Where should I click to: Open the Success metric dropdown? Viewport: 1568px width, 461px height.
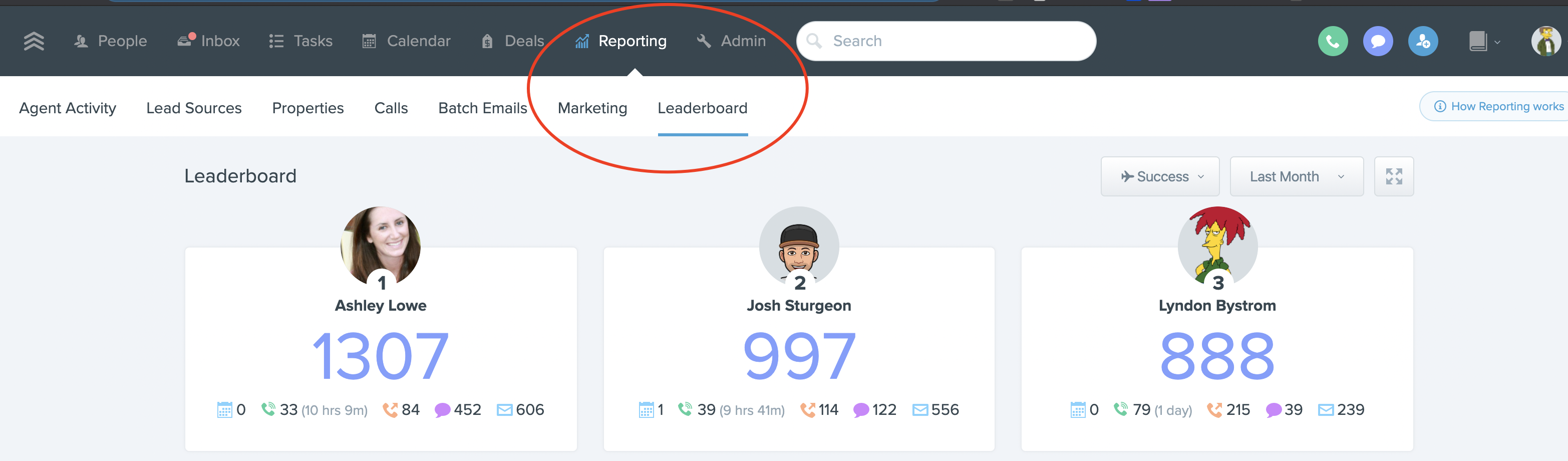point(1160,176)
